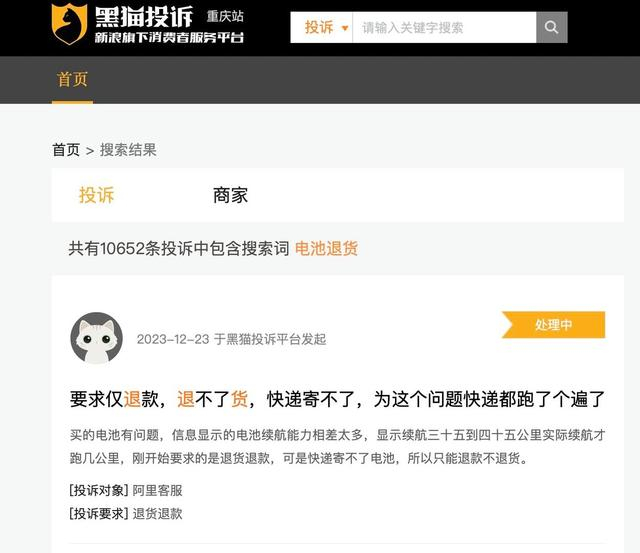Image resolution: width=640 pixels, height=553 pixels.
Task: Click the 黑猫投诉 site title logo text
Action: pyautogui.click(x=144, y=17)
